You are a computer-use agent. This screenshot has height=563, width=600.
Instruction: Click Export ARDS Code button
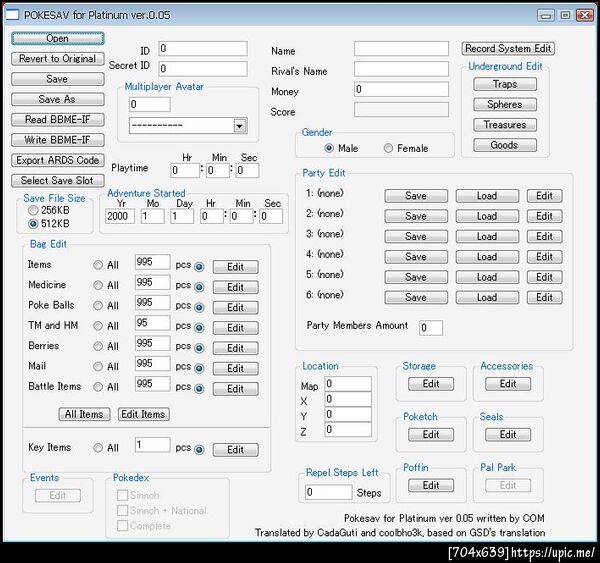(57, 160)
